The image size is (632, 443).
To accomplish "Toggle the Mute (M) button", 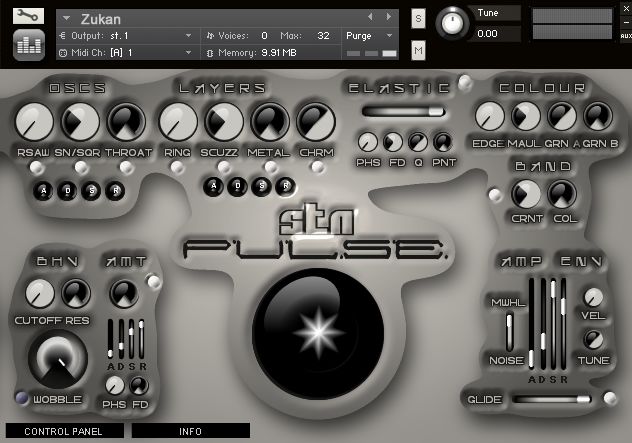I will tap(418, 49).
